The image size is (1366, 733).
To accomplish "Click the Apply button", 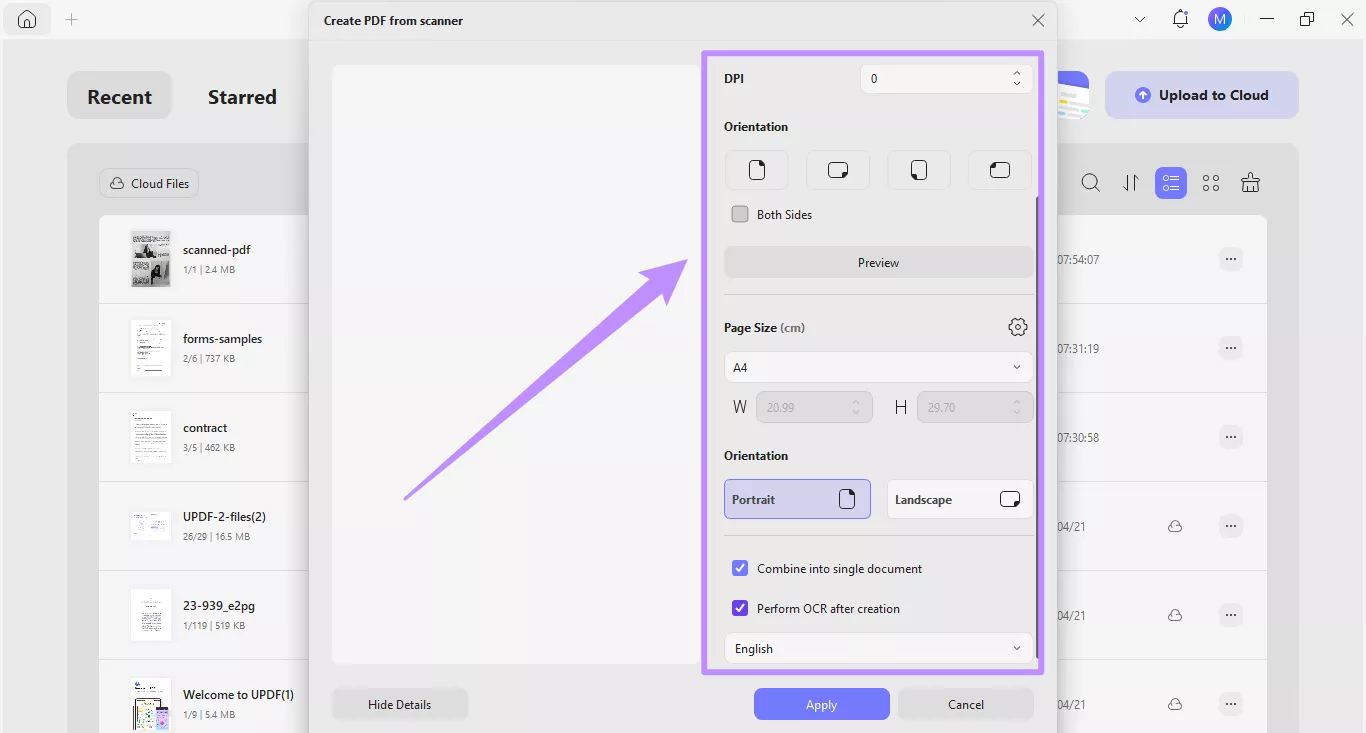I will click(821, 704).
